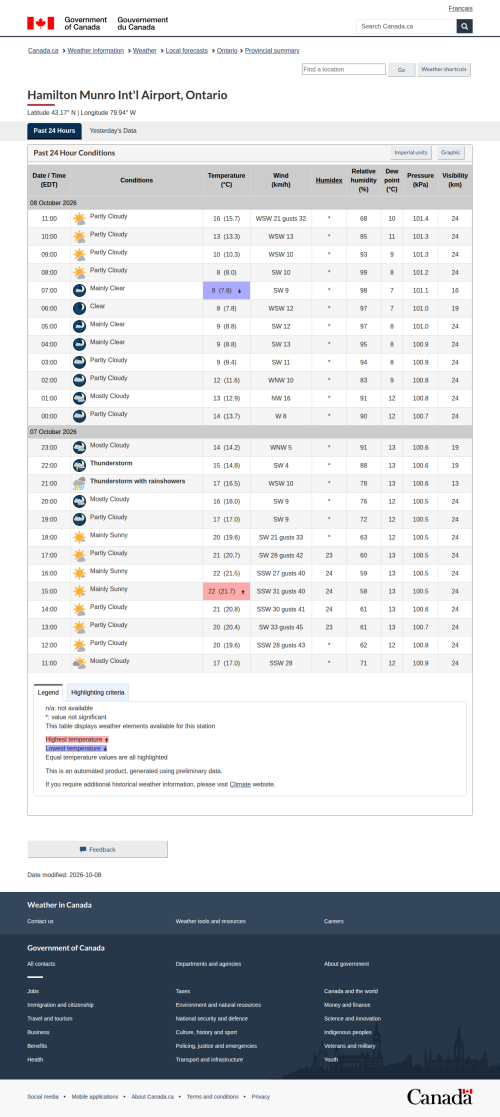This screenshot has height=1117, width=500.
Task: Click the Thunderstorm with rainshowers icon at 21:00
Action: tap(79, 484)
